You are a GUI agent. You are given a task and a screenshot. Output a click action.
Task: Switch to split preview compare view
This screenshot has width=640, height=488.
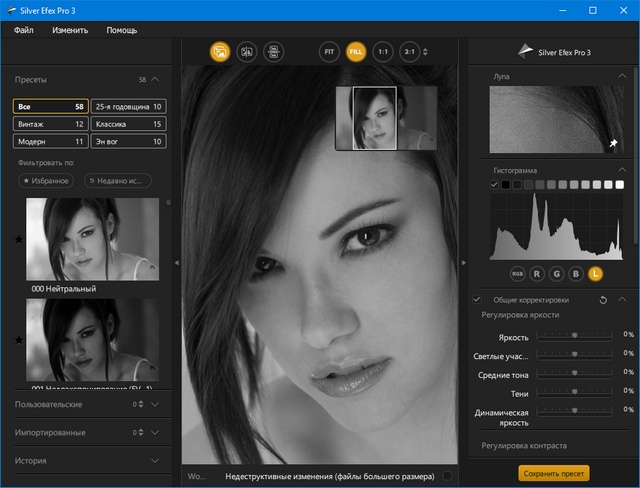pyautogui.click(x=246, y=51)
